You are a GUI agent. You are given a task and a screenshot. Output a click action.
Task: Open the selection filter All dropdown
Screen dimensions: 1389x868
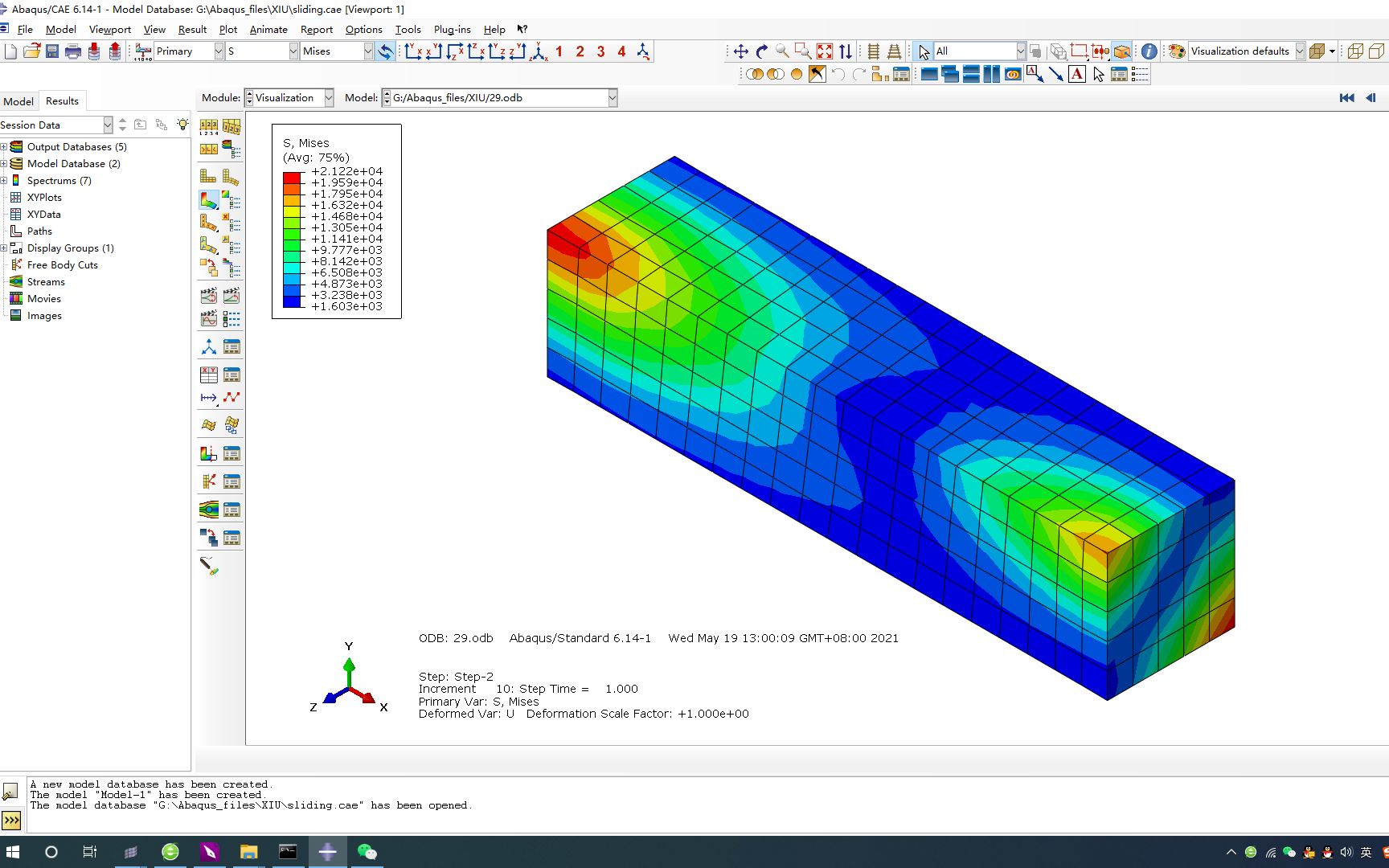click(x=1019, y=50)
